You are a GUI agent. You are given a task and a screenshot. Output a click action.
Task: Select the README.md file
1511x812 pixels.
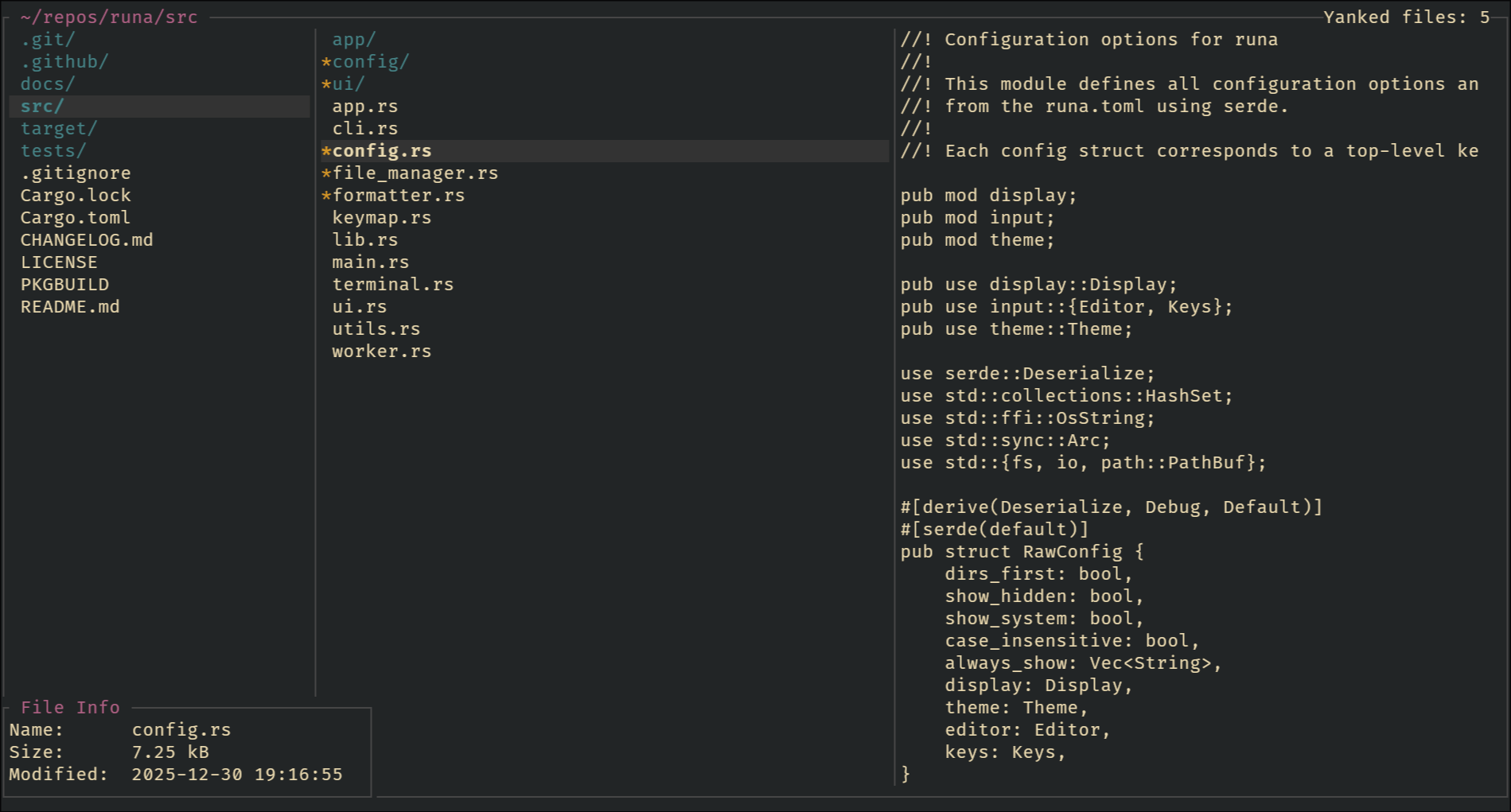pyautogui.click(x=70, y=307)
